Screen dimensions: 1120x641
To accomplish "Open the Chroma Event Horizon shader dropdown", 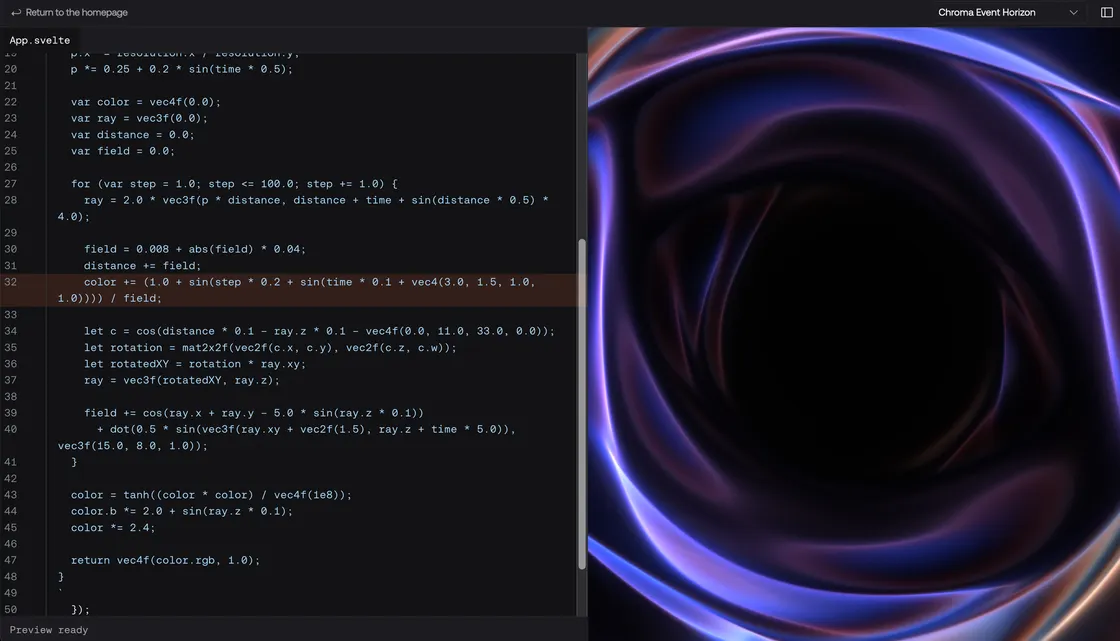I will point(998,12).
